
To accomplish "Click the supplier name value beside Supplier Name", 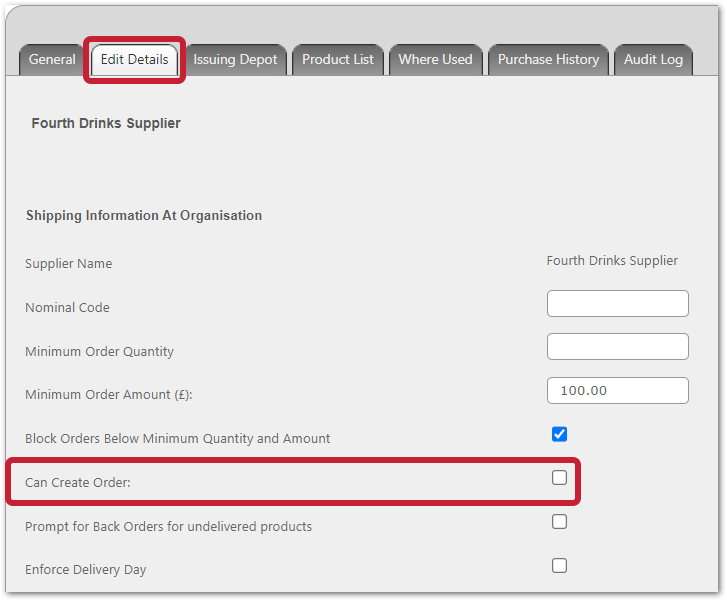I will pyautogui.click(x=612, y=261).
